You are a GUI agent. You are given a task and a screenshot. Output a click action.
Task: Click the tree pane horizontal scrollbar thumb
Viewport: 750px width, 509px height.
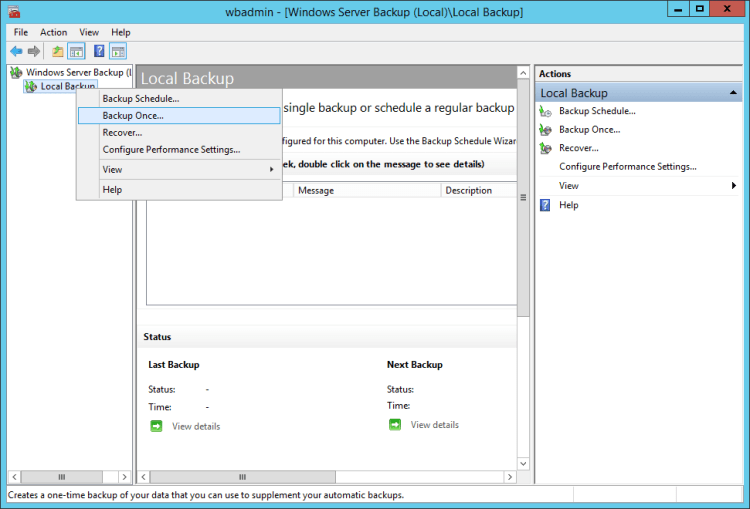pos(62,477)
